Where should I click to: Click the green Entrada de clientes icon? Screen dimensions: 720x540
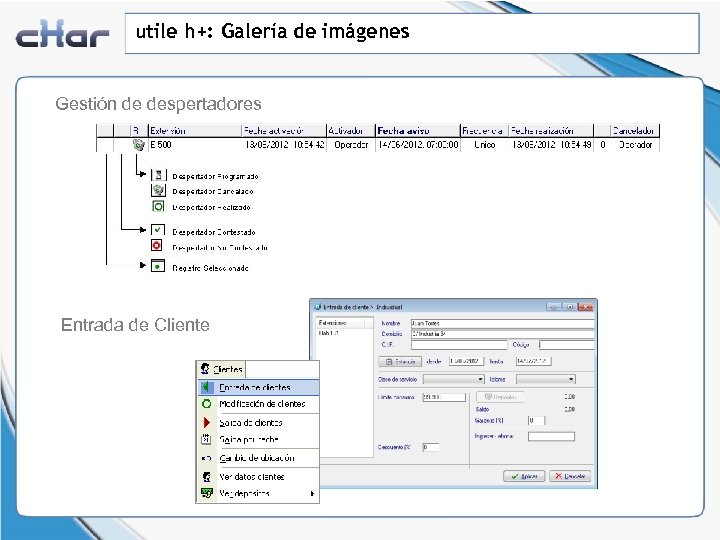pyautogui.click(x=206, y=387)
